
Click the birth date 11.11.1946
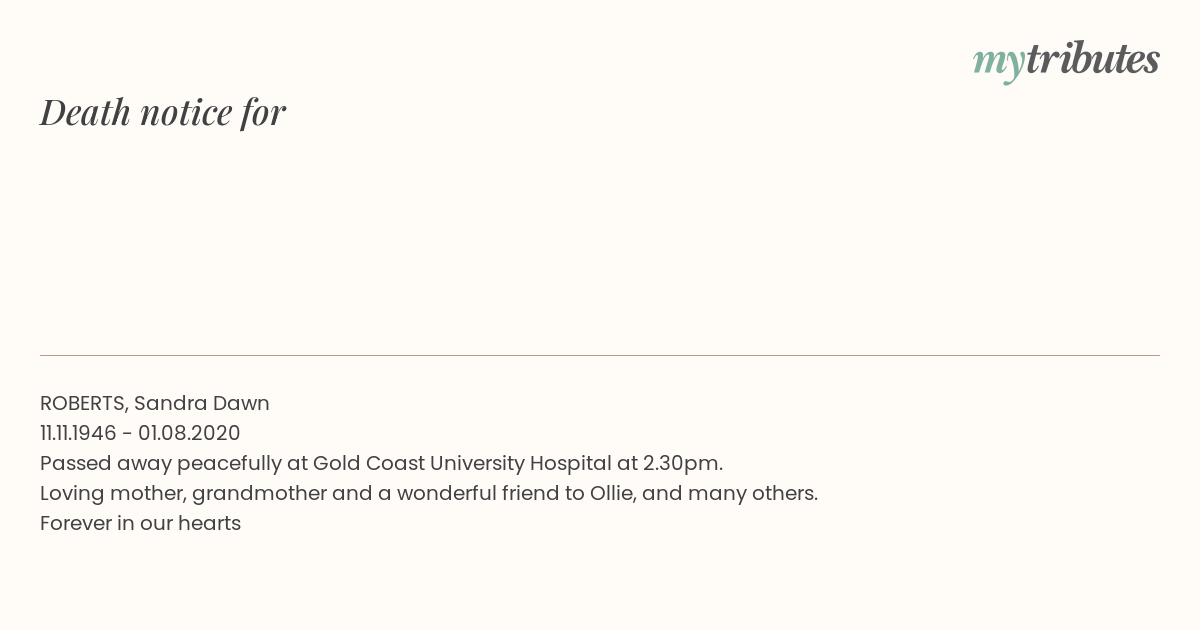(78, 433)
